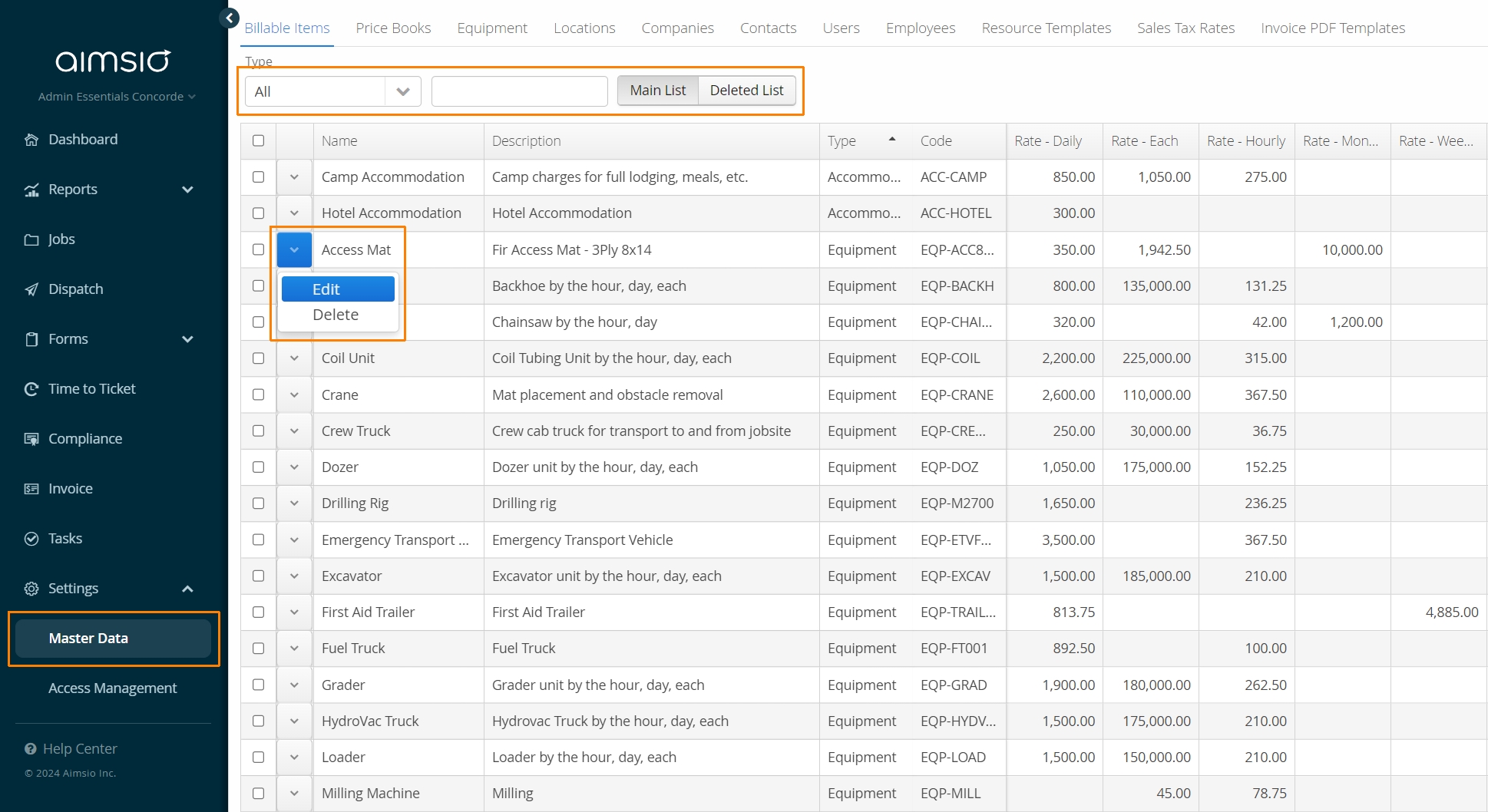Screen dimensions: 1488x812
Task: Close the Access Mat row actions dropdown
Action: pos(294,249)
